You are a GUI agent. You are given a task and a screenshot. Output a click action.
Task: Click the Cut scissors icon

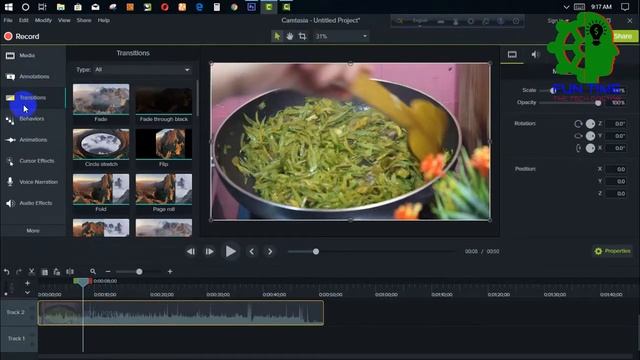31,271
